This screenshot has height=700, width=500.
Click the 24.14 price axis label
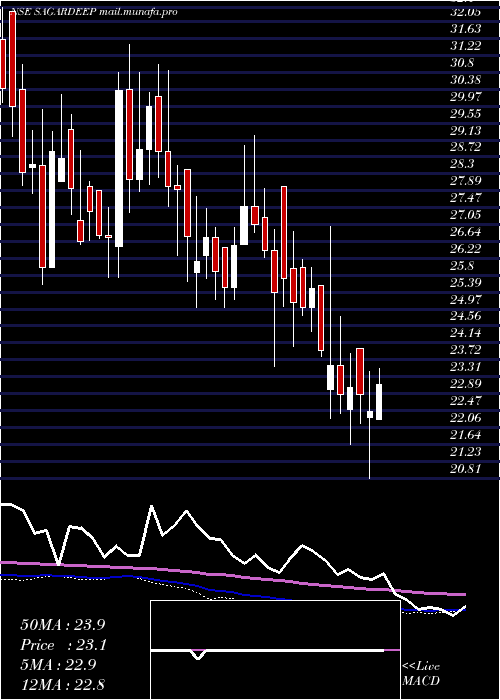tap(466, 333)
